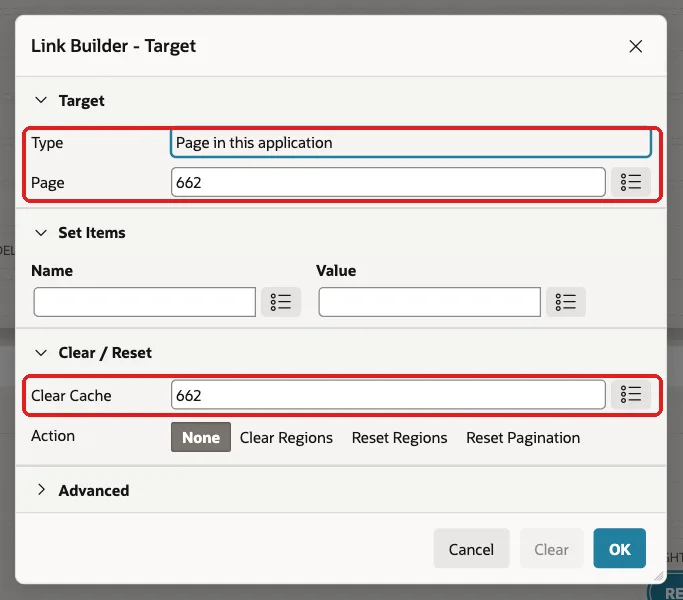Click into the Set Items Name input

(145, 302)
